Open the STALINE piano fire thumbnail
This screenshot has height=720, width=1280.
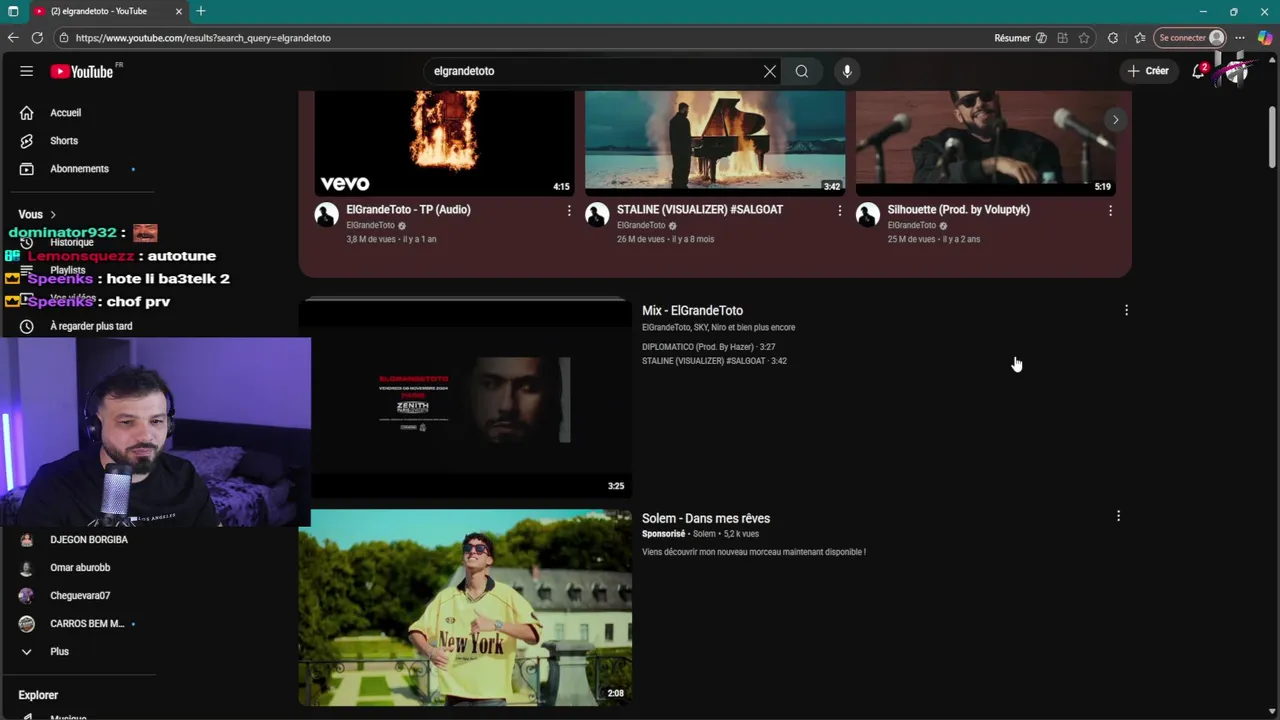click(715, 143)
